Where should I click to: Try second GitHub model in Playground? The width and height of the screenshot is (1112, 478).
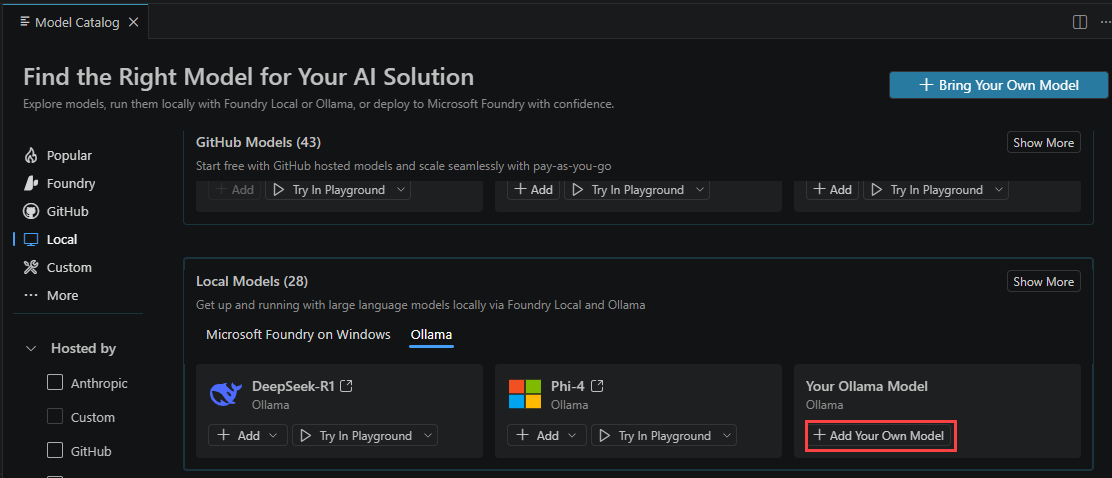pos(628,190)
